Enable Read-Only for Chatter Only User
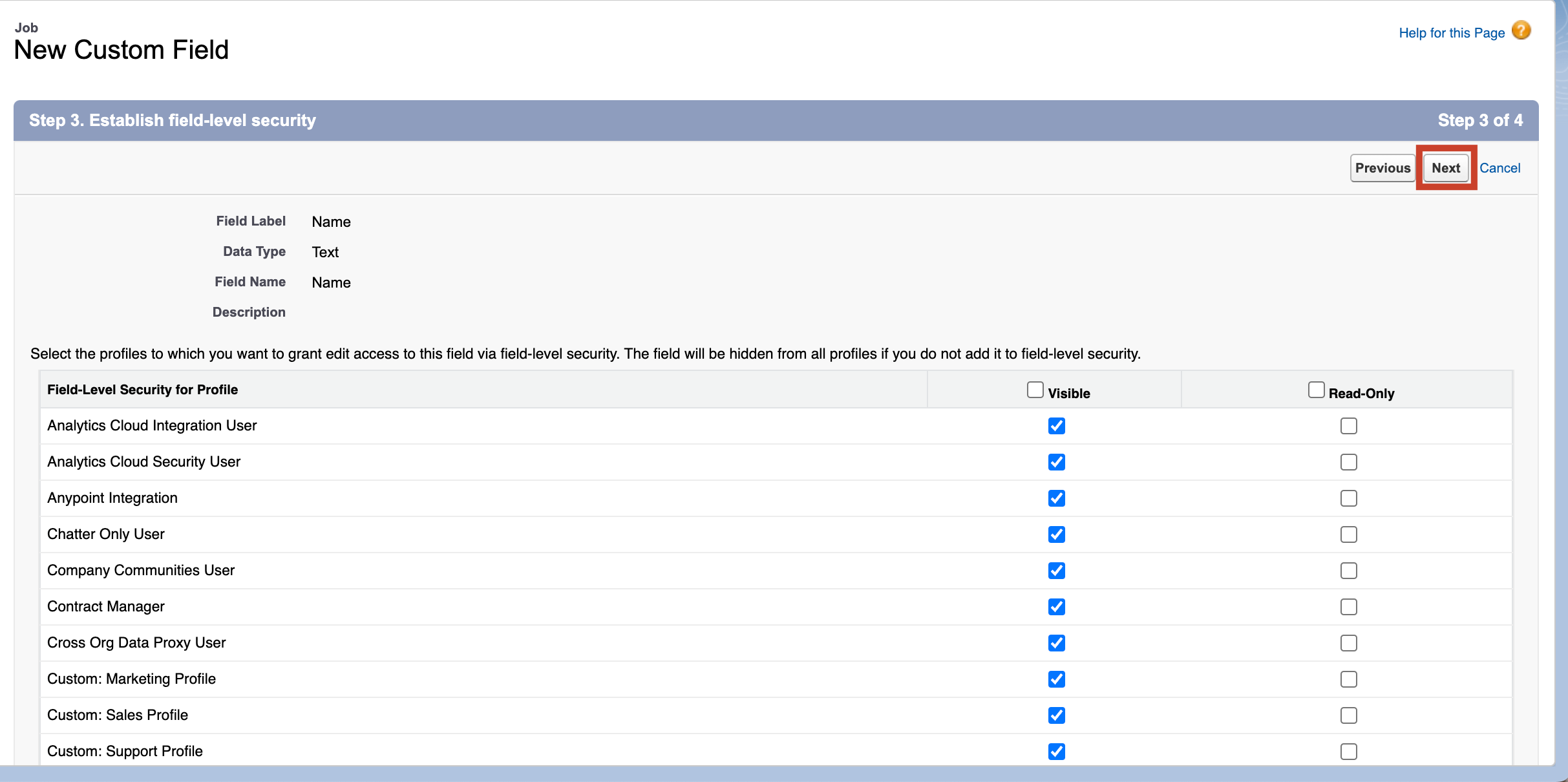 [x=1349, y=534]
